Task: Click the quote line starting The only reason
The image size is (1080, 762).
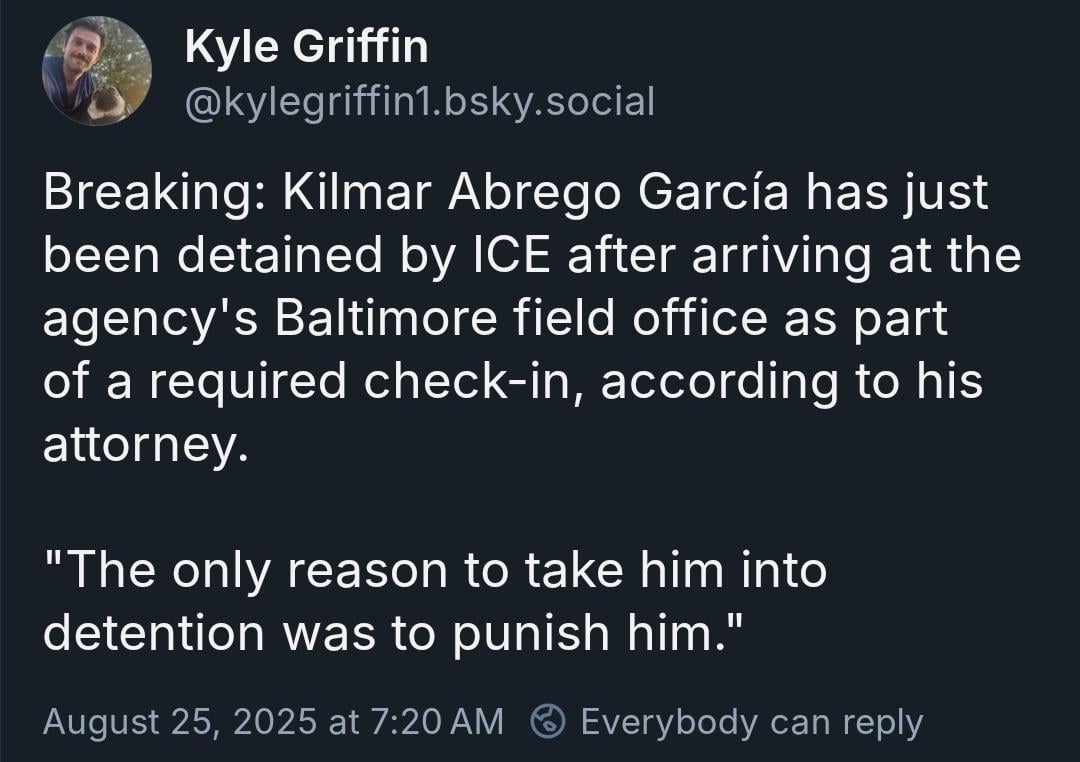Action: coord(435,570)
